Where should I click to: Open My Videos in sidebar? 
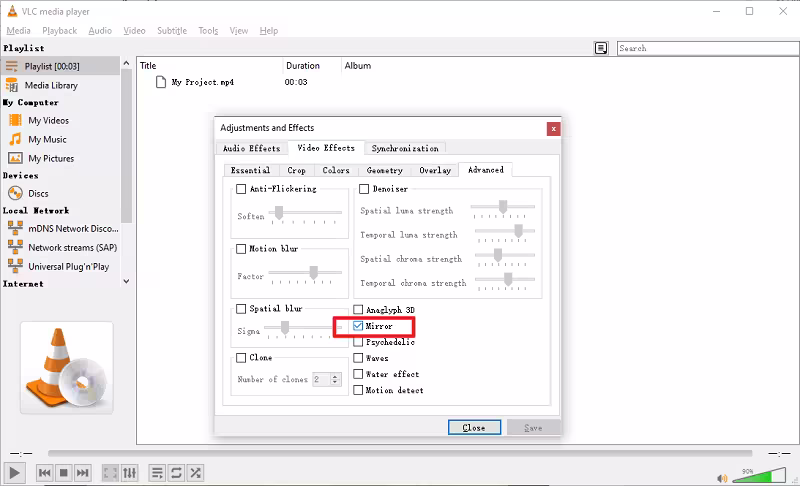point(60,120)
